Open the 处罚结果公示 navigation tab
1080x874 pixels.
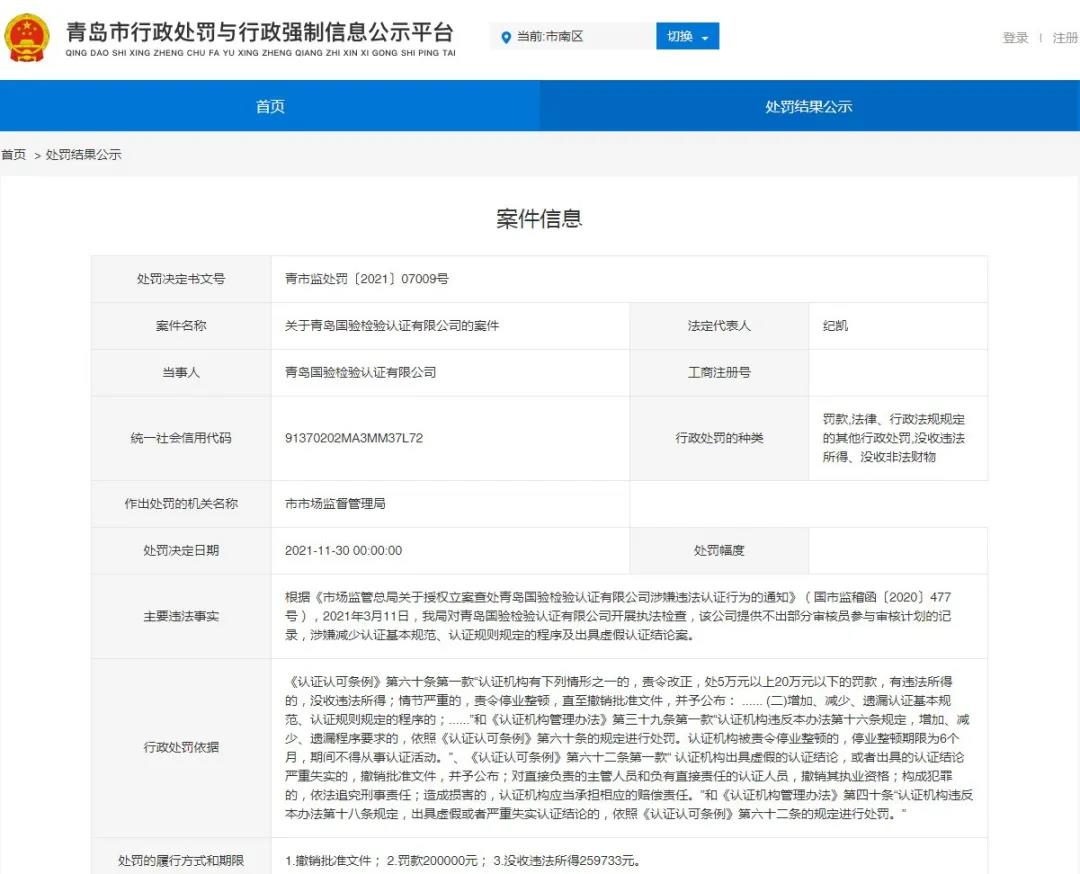pyautogui.click(x=809, y=105)
